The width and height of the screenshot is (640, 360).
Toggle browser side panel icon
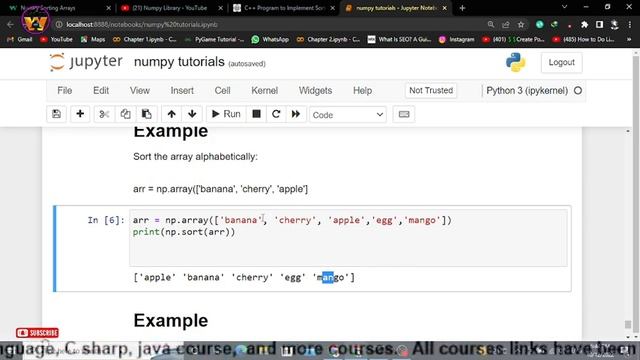[x=599, y=24]
